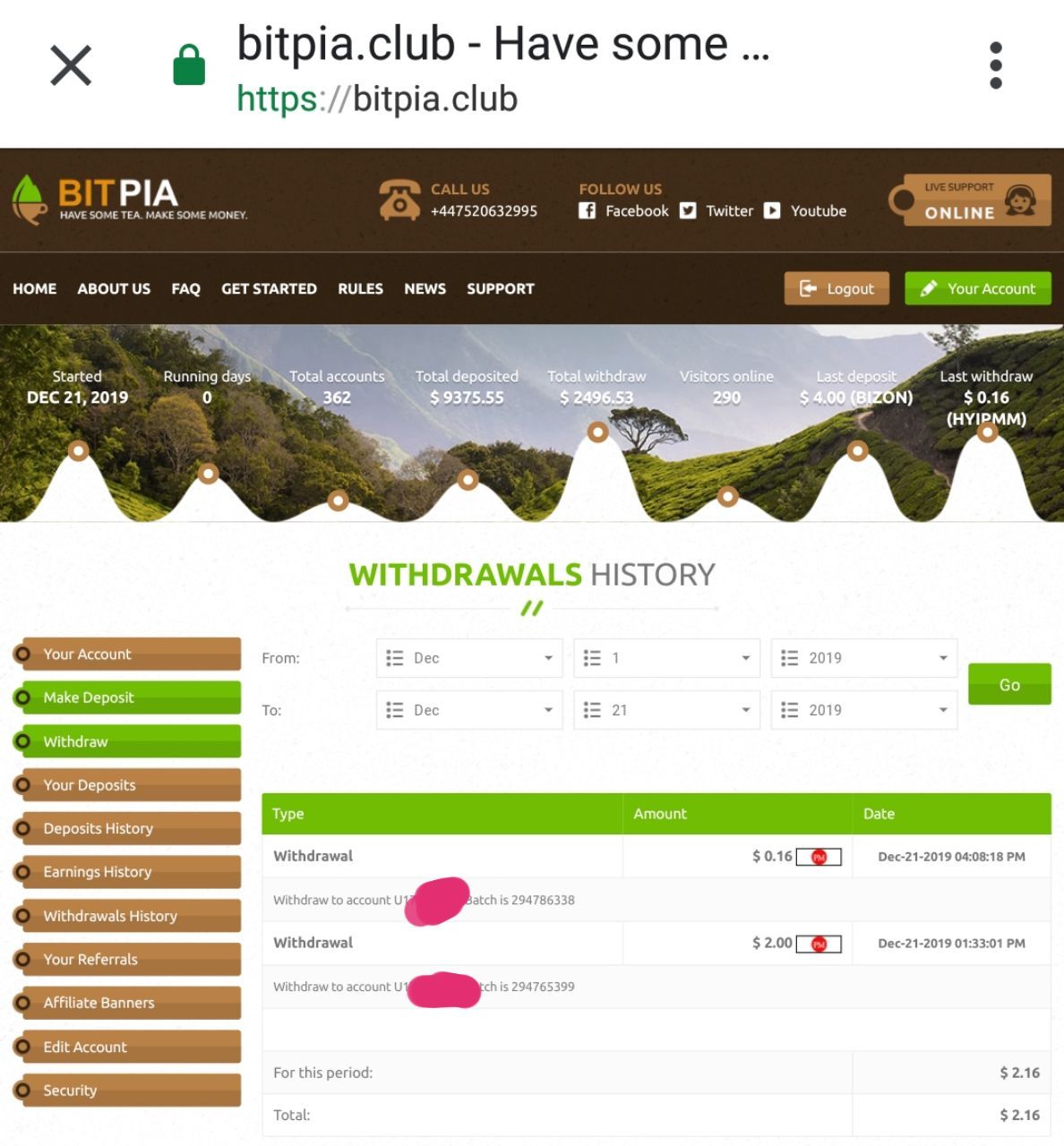Open the To month Dec dropdown
The width and height of the screenshot is (1064, 1146).
pyautogui.click(x=469, y=710)
